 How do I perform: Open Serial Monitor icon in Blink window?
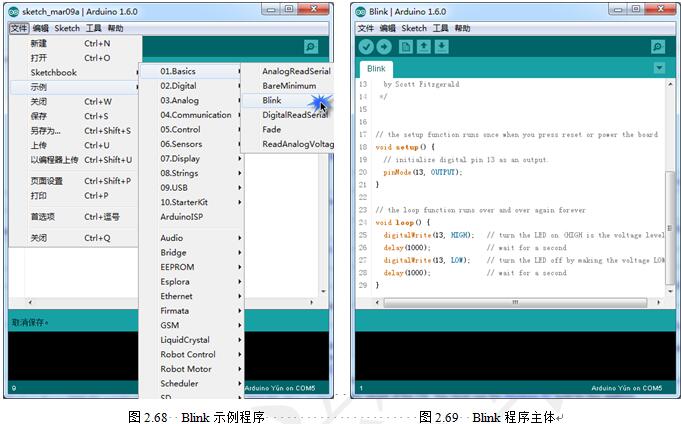[x=658, y=46]
